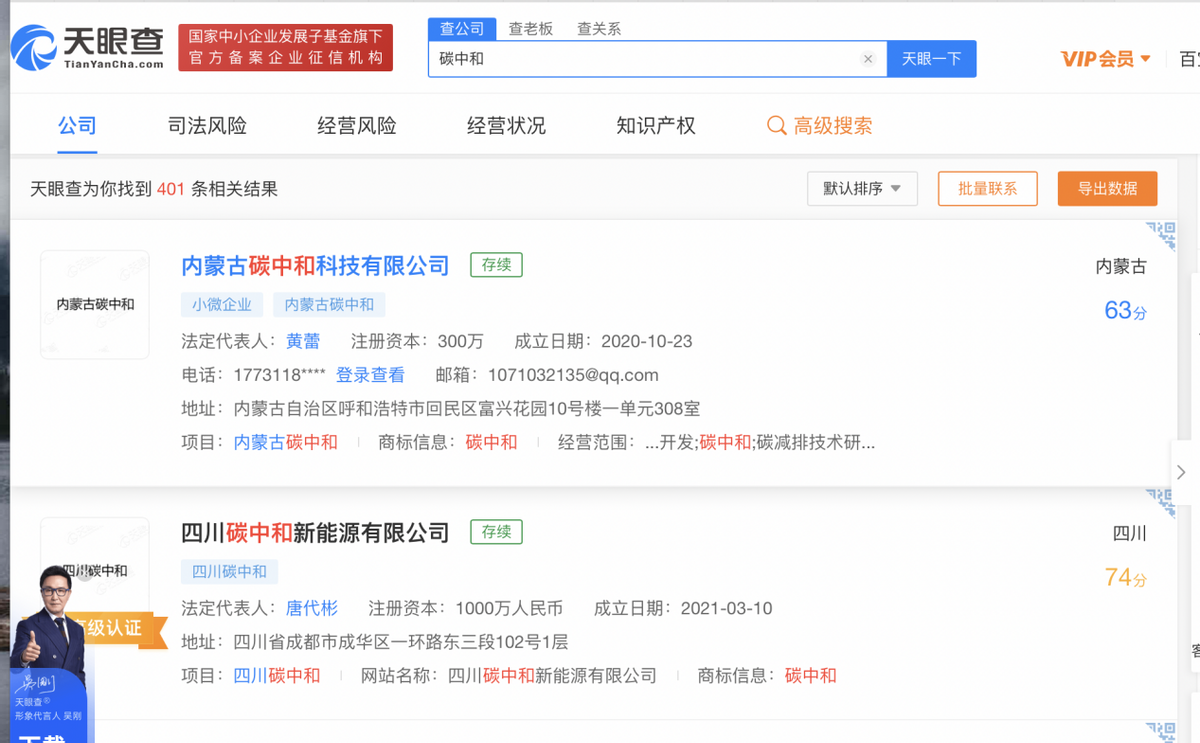Switch to the 查老板 search tab
1200x743 pixels.
point(530,29)
